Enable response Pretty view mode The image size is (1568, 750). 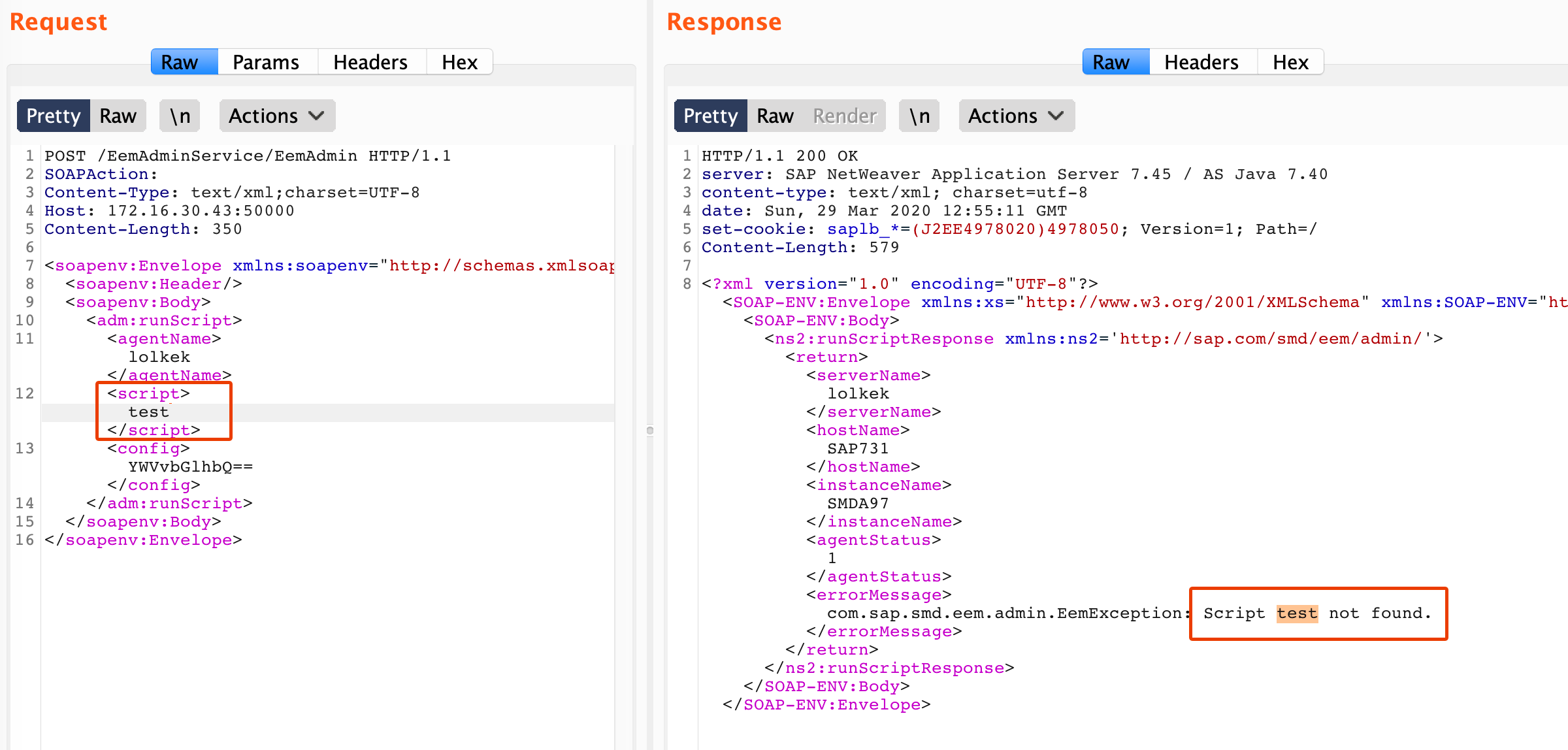[x=710, y=116]
